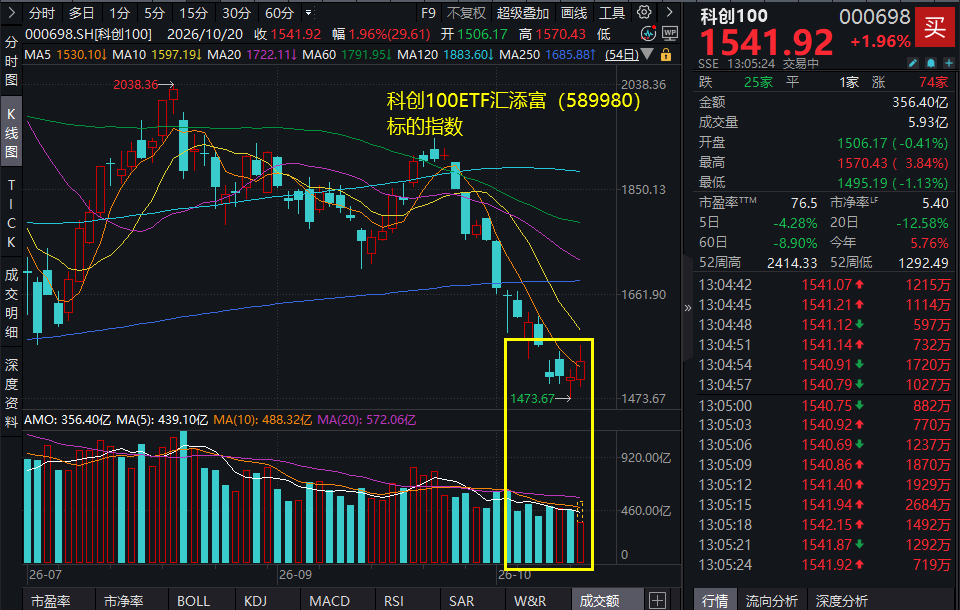Select the 15分 chart period
The height and width of the screenshot is (610, 960).
point(193,13)
